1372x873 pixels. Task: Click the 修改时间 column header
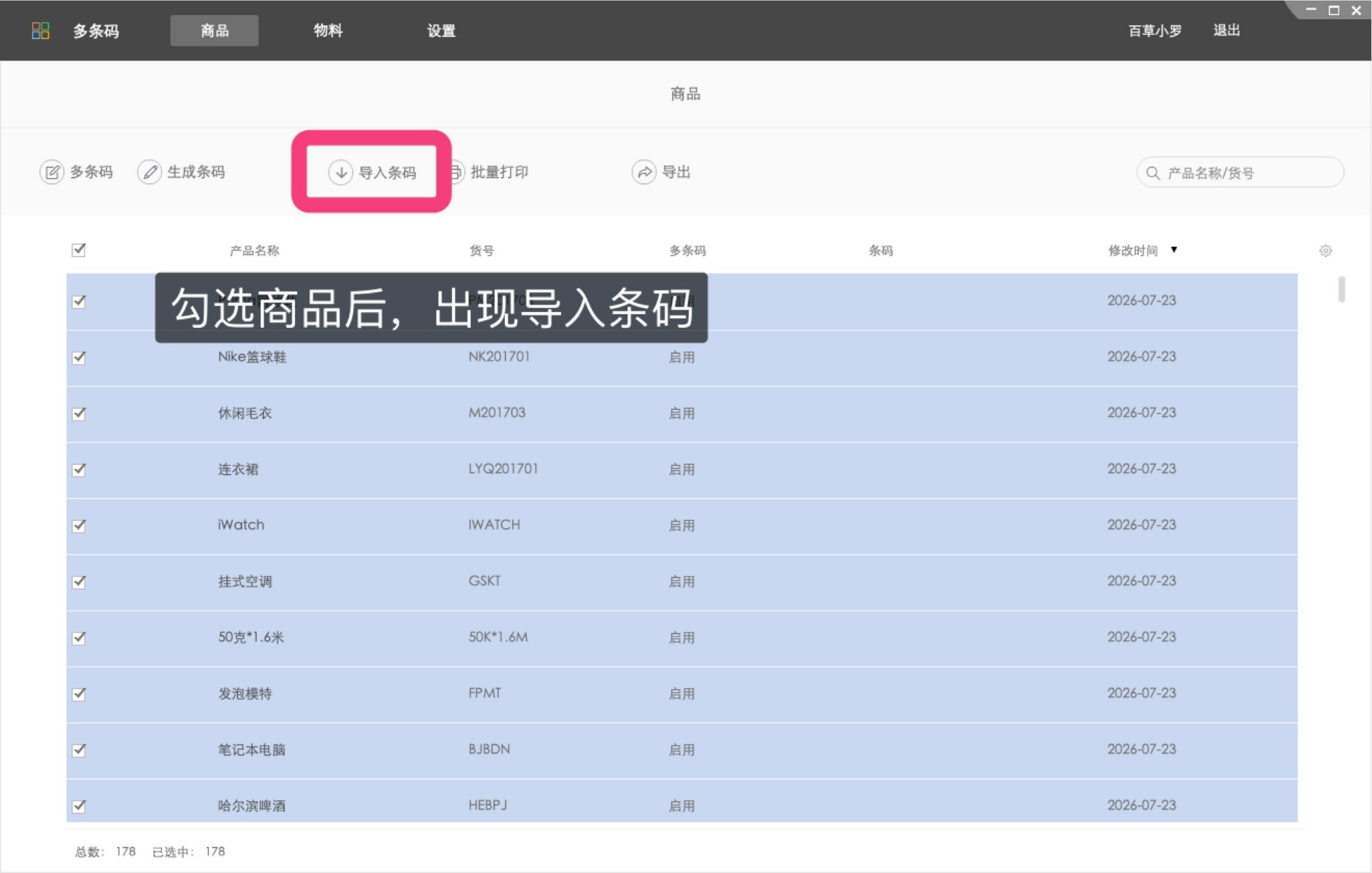tap(1133, 251)
